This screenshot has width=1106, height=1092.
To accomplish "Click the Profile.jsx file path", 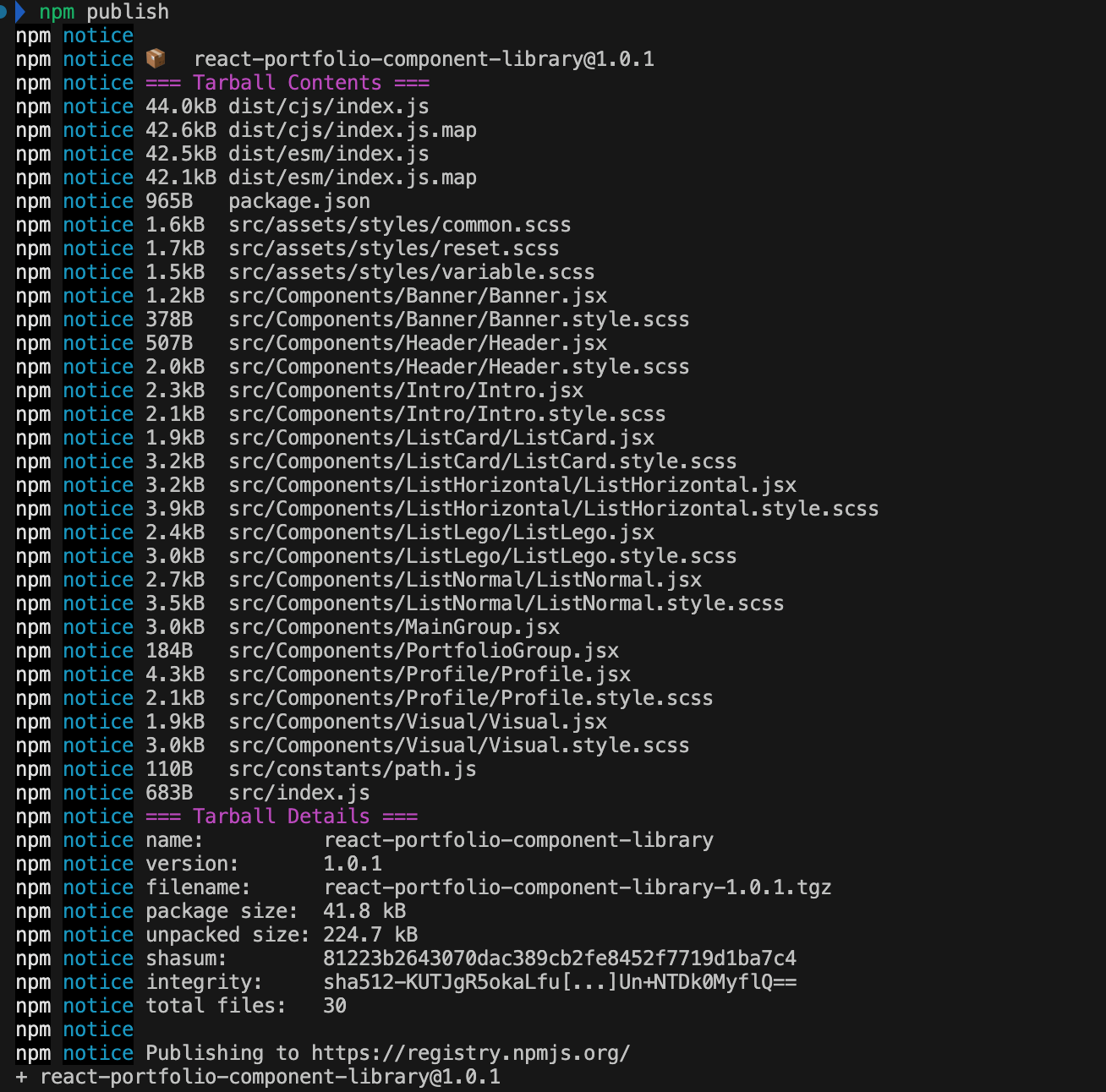I will click(x=430, y=674).
